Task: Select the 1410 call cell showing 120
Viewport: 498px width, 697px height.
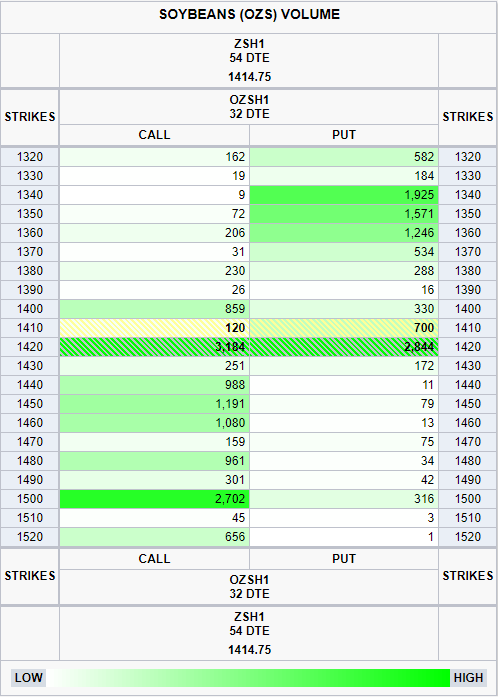Action: click(154, 328)
